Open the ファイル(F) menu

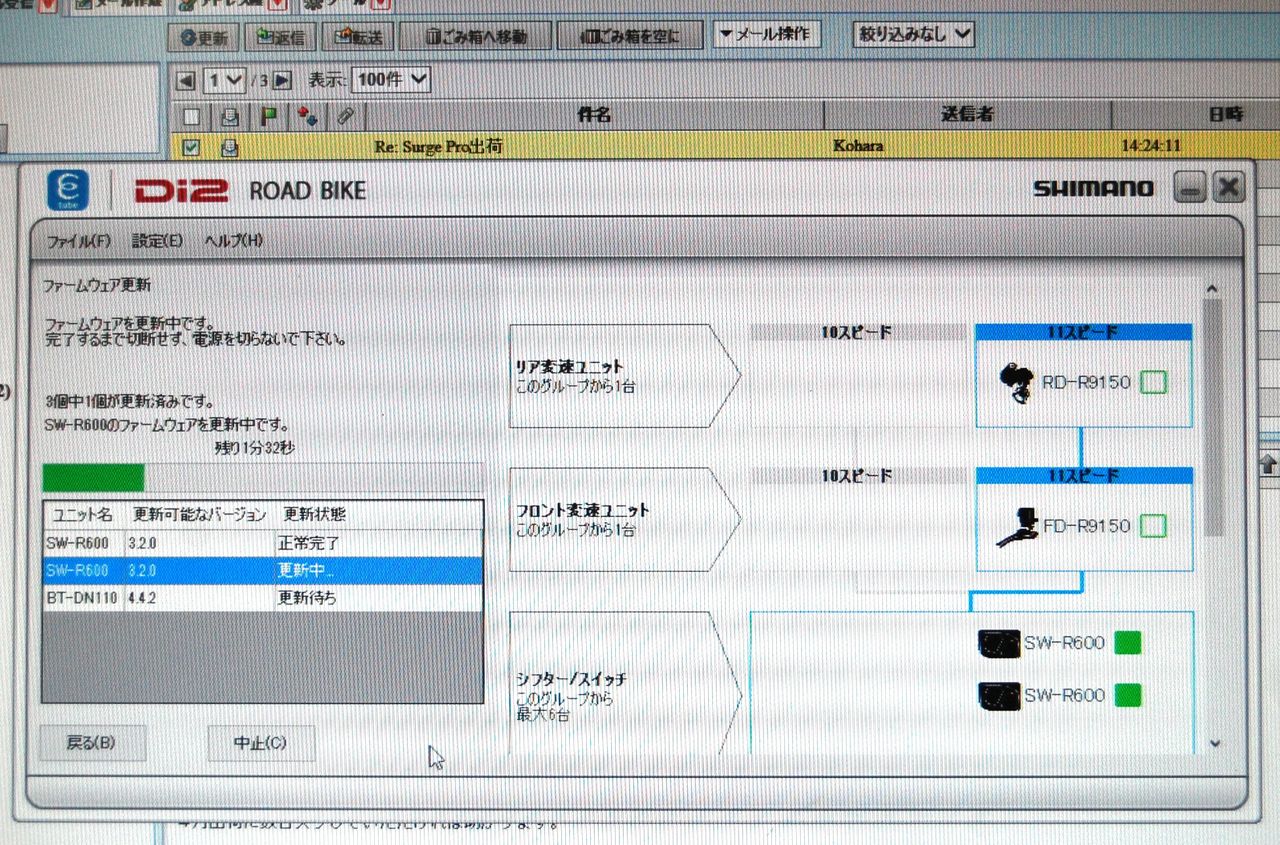[x=79, y=241]
